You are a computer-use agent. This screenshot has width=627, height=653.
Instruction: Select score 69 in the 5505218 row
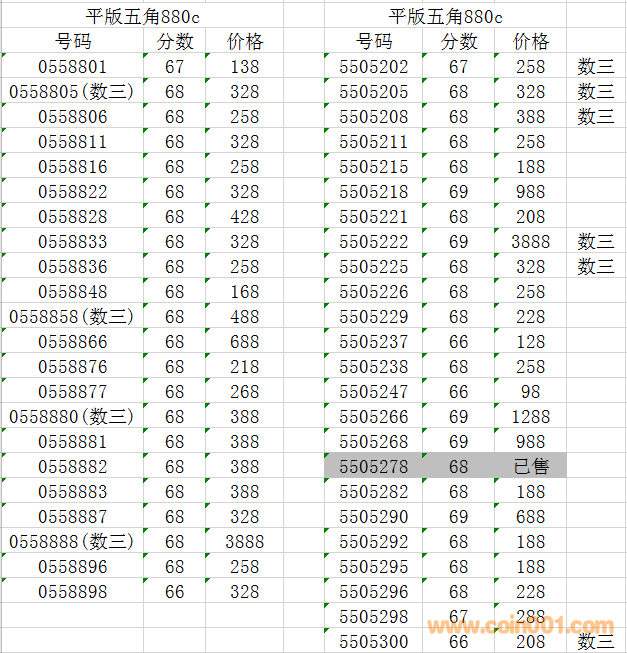pyautogui.click(x=458, y=192)
